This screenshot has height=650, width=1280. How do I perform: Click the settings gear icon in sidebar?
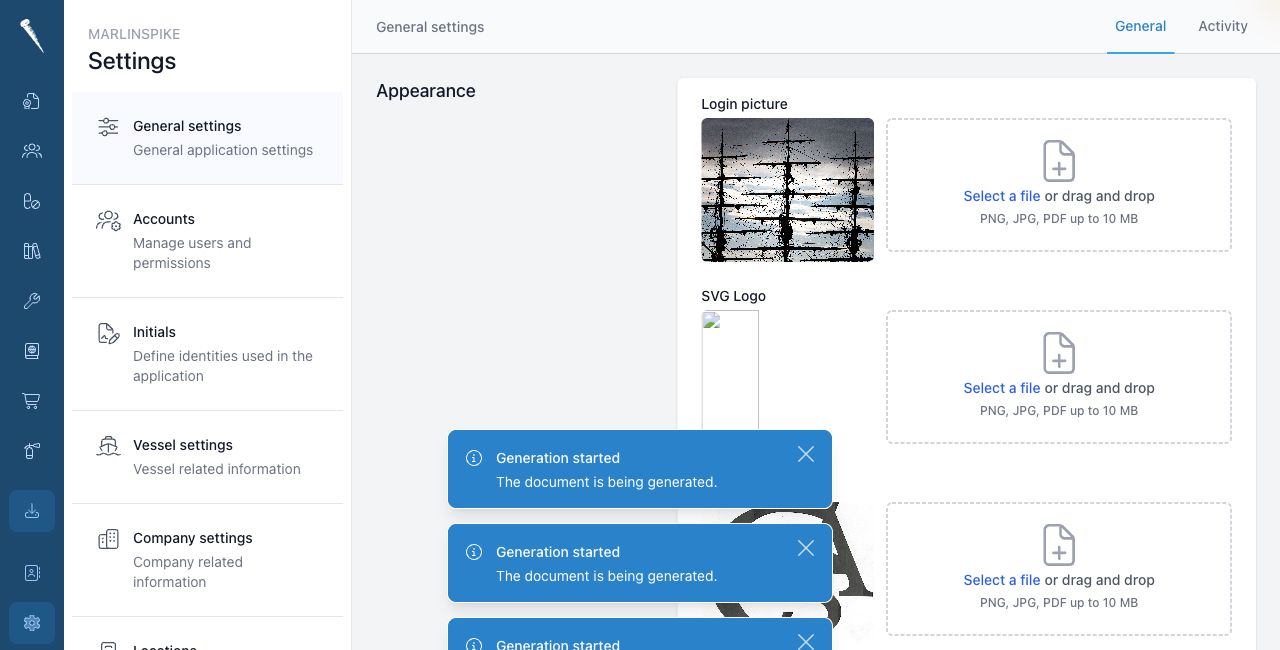tap(32, 623)
